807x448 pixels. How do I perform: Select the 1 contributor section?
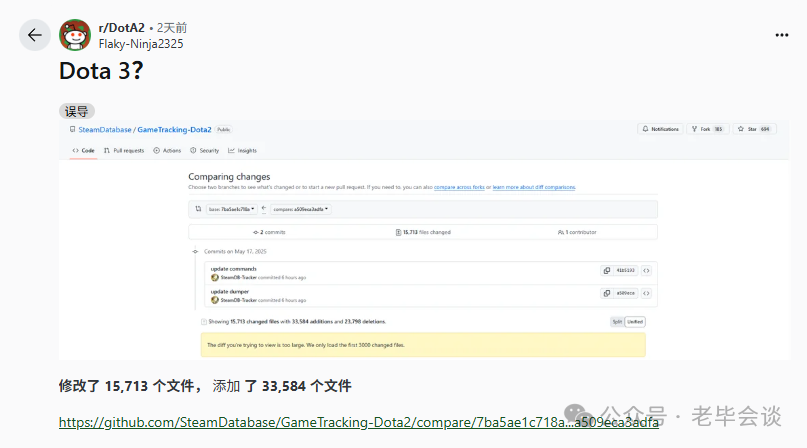pos(577,232)
